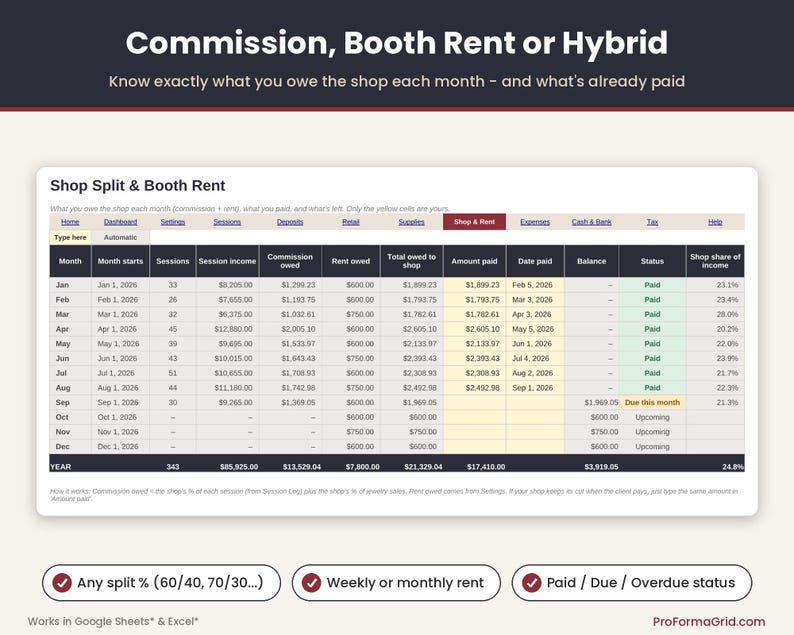
Task: Click 'Works in Google Sheets* & Excel*' text
Action: click(113, 621)
